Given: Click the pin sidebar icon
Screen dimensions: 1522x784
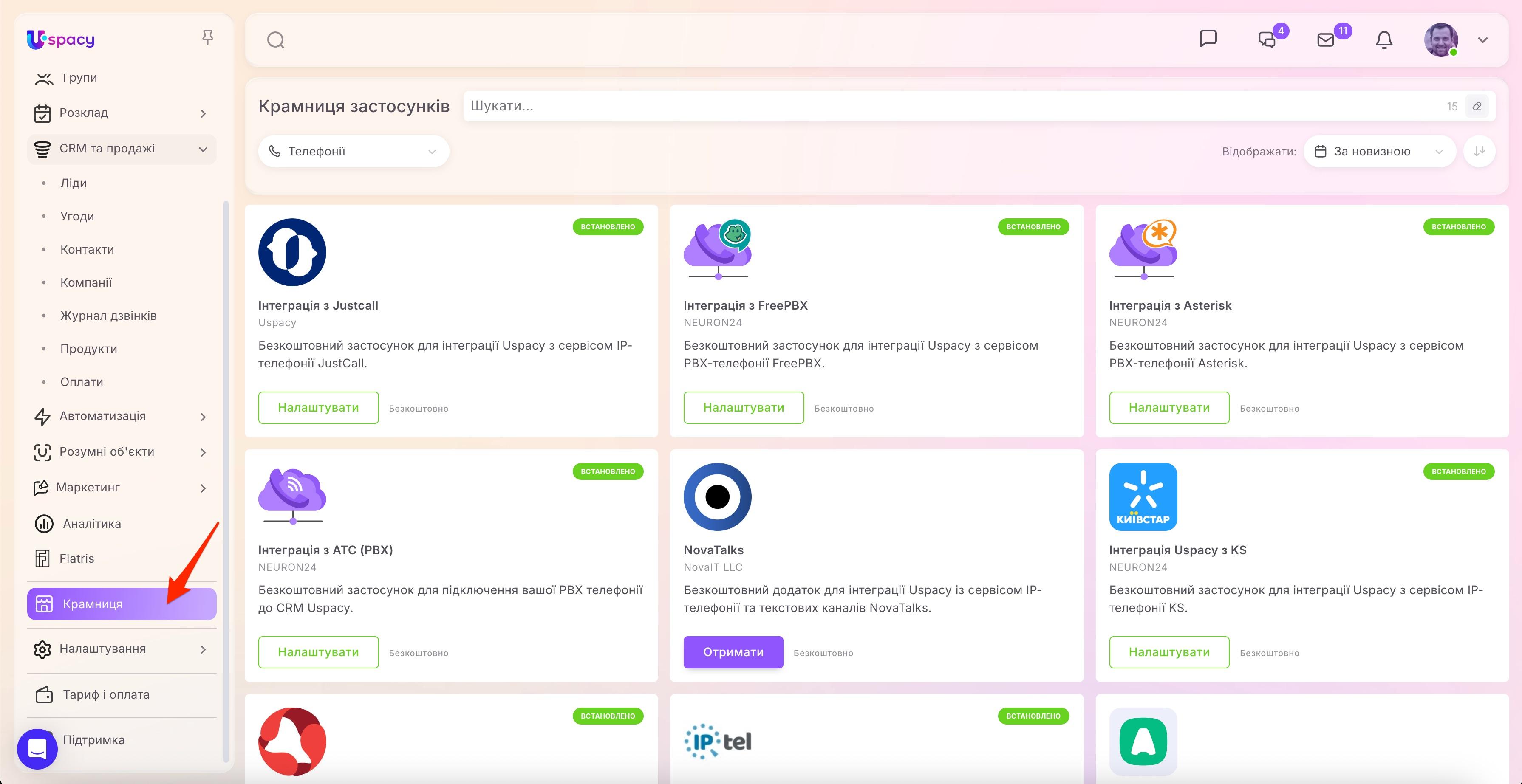Looking at the screenshot, I should 207,38.
